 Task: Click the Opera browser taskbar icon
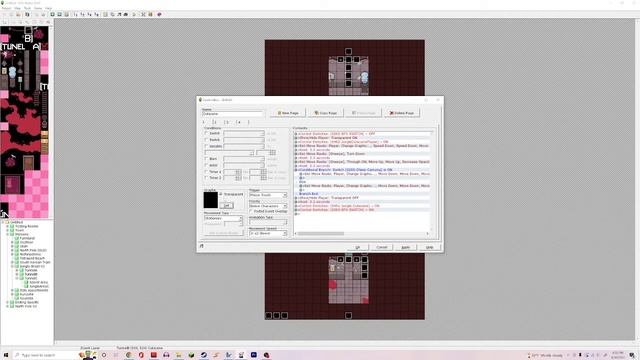click(141, 355)
